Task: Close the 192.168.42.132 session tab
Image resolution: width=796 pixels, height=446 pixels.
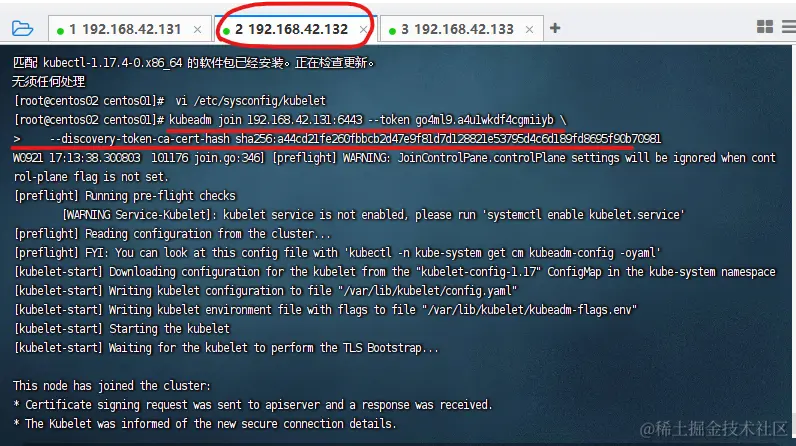Action: pyautogui.click(x=363, y=30)
